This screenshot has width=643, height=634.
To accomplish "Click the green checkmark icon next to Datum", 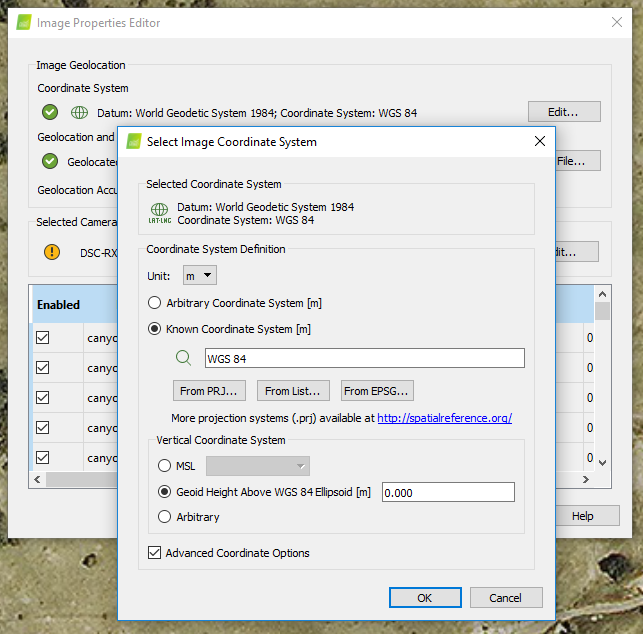I will pyautogui.click(x=50, y=112).
